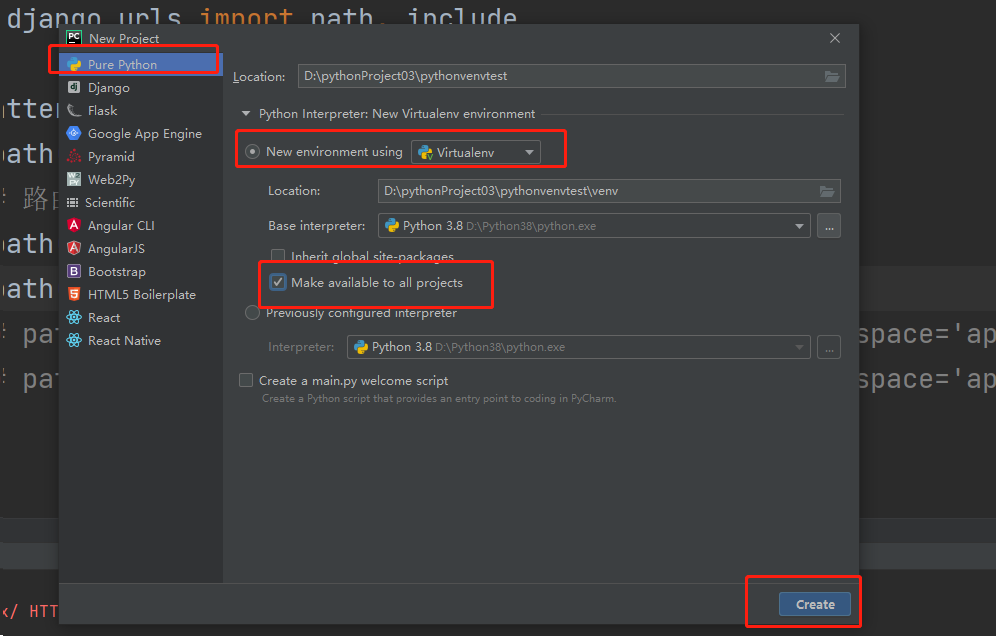Open ellipsis button beside Interpreter dropdown

[829, 347]
